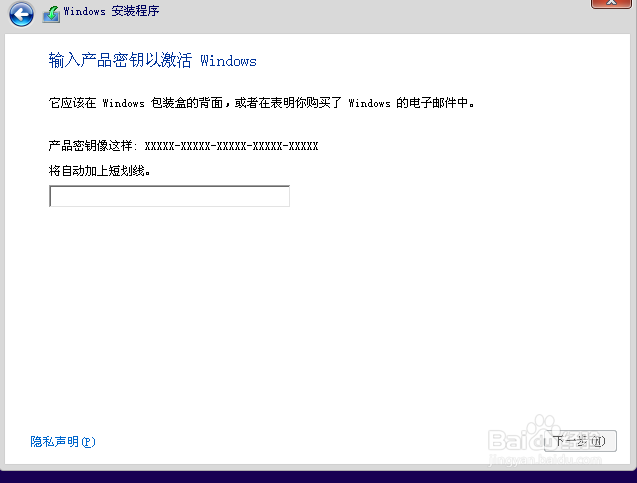Click the Windows 安装程序 title text
Viewport: 637px width, 483px height.
pos(111,11)
